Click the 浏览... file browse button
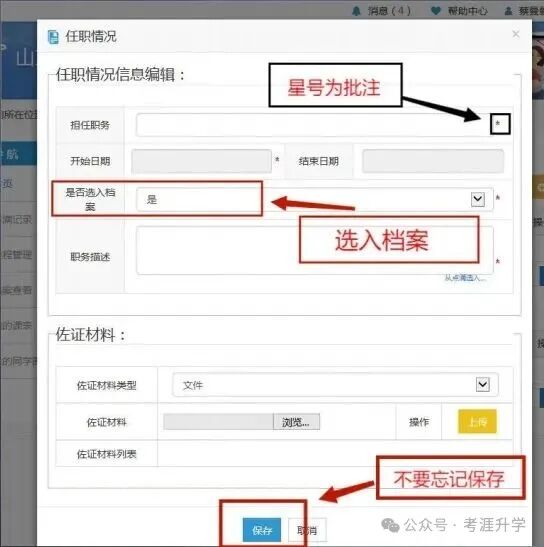 (x=296, y=422)
